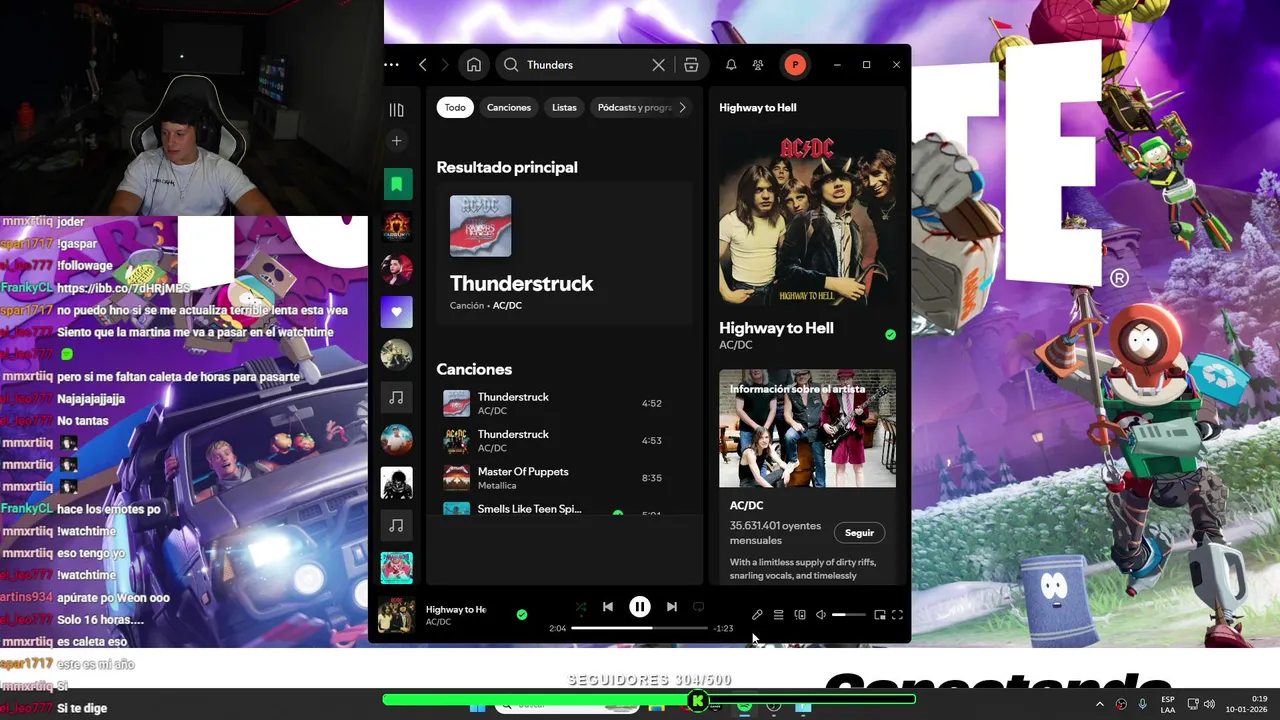Open ESP LAA language switcher
1280x720 pixels.
[1168, 705]
